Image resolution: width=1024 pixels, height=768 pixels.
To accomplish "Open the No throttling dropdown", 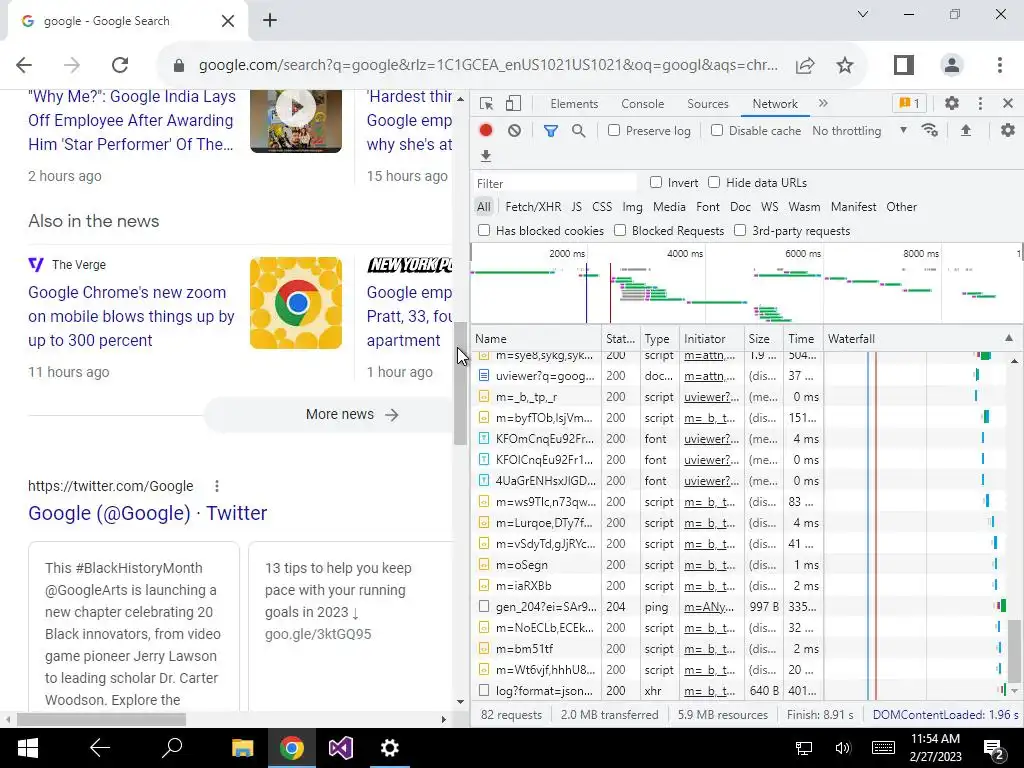I will (x=860, y=131).
